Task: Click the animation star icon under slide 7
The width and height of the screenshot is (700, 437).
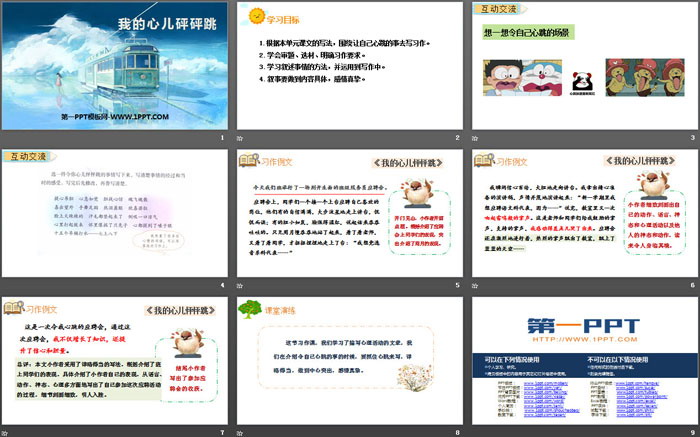Action: pyautogui.click(x=4, y=433)
